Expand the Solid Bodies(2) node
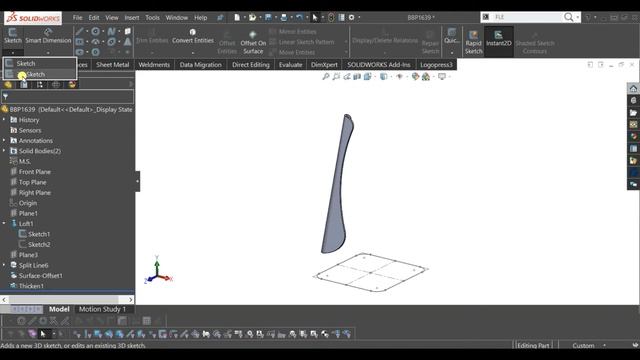 [4, 151]
